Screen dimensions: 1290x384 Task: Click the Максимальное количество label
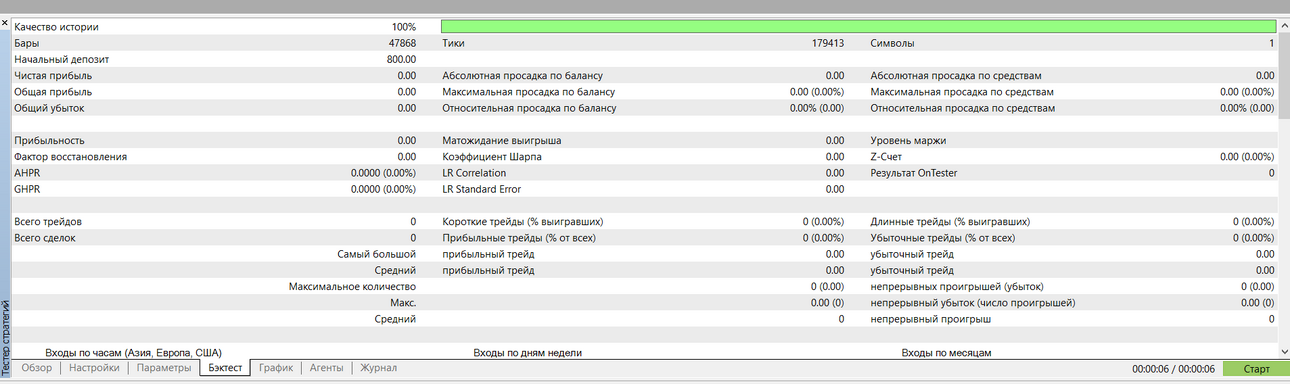click(x=352, y=286)
